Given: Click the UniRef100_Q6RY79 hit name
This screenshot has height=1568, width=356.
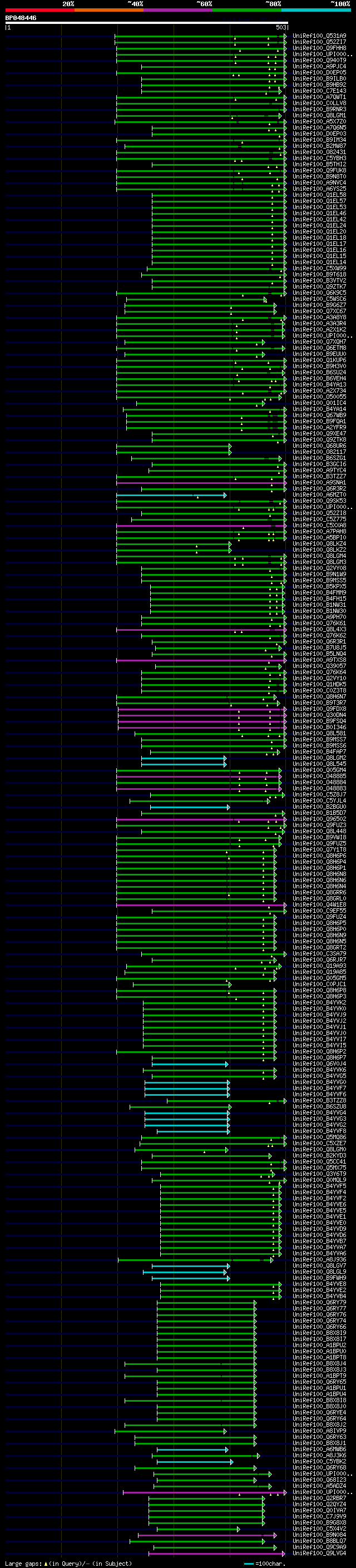Looking at the screenshot, I should pyautogui.click(x=319, y=1302).
